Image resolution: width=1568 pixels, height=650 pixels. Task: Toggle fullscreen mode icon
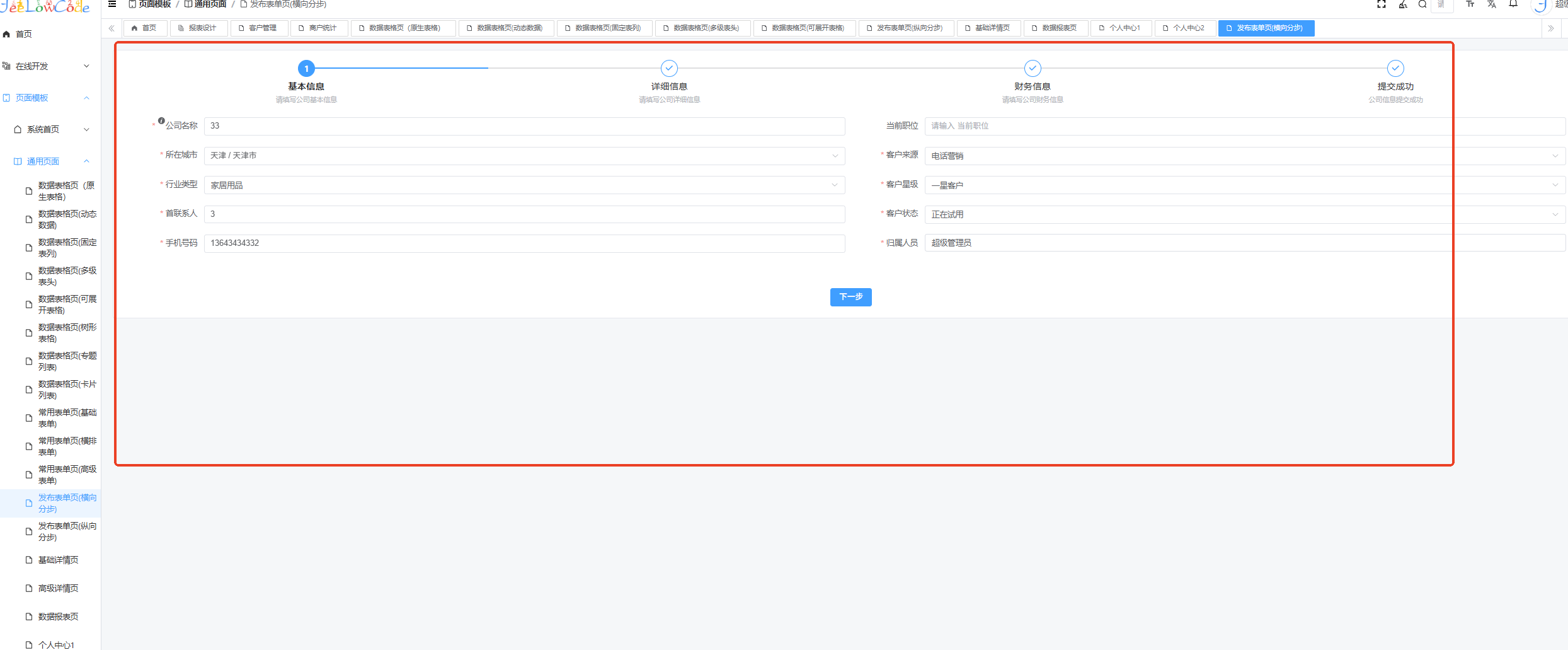[1381, 4]
